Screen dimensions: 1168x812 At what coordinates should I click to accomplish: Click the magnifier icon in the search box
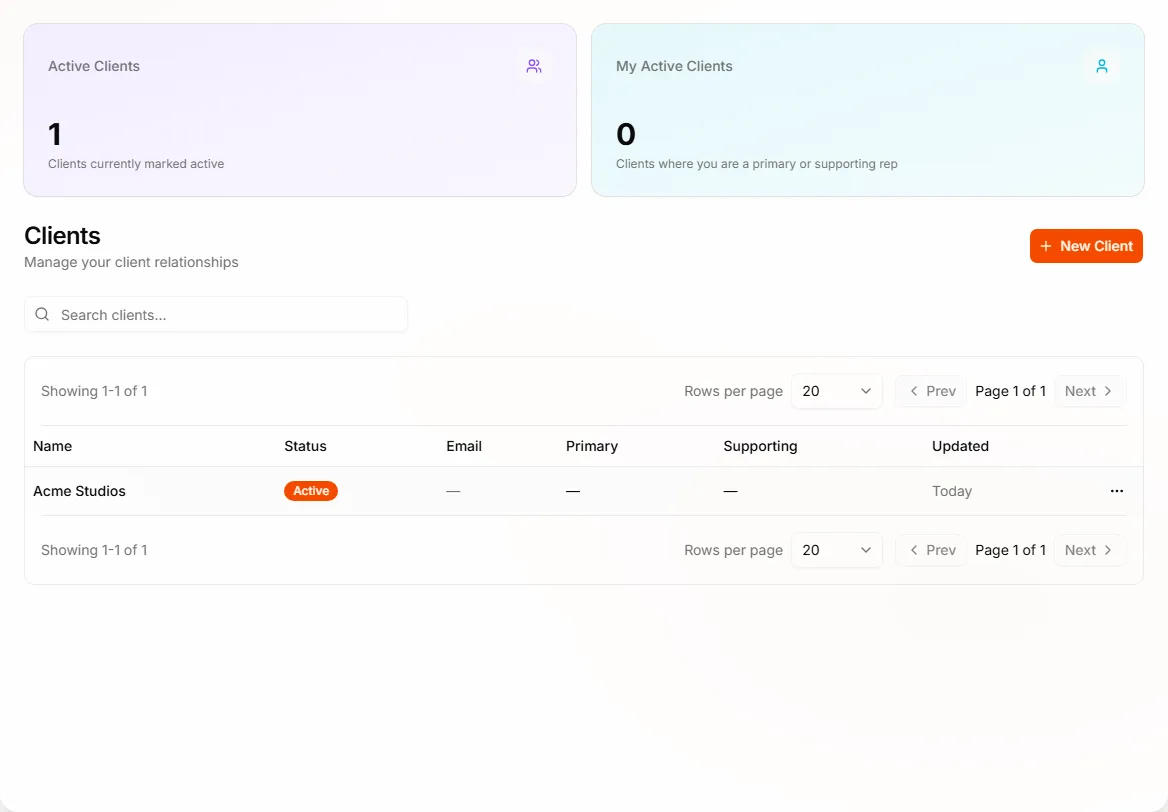click(42, 314)
